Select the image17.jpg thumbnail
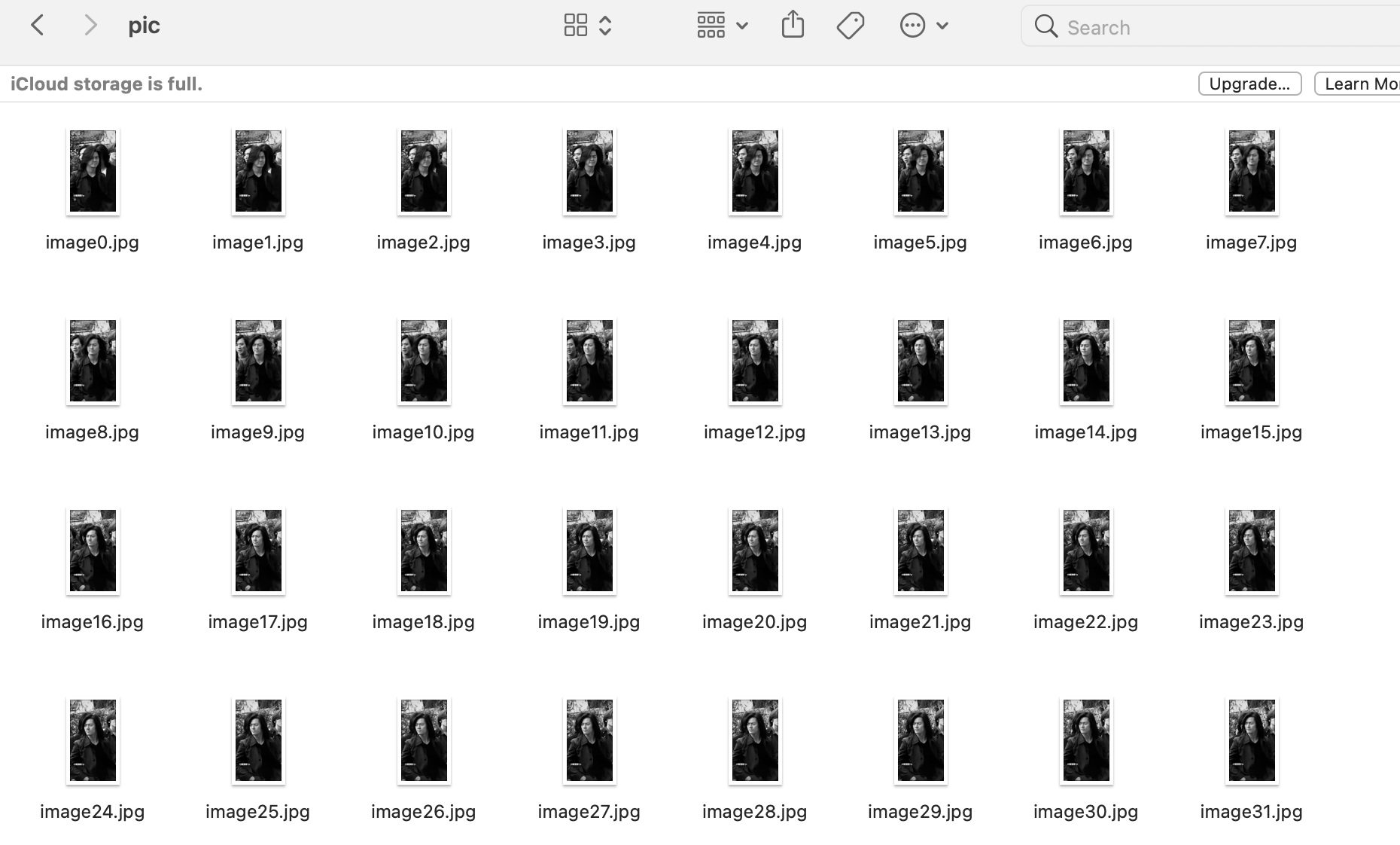 click(258, 551)
